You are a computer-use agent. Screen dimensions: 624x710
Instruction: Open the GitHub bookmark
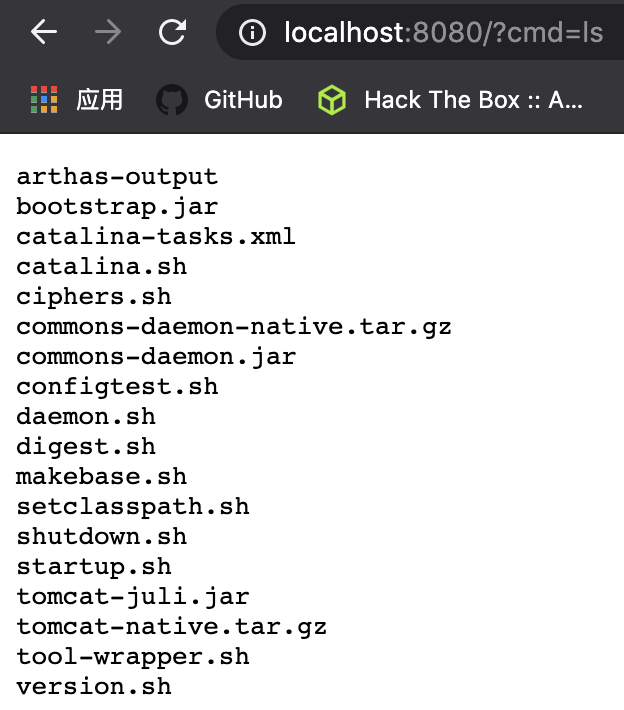[x=220, y=100]
